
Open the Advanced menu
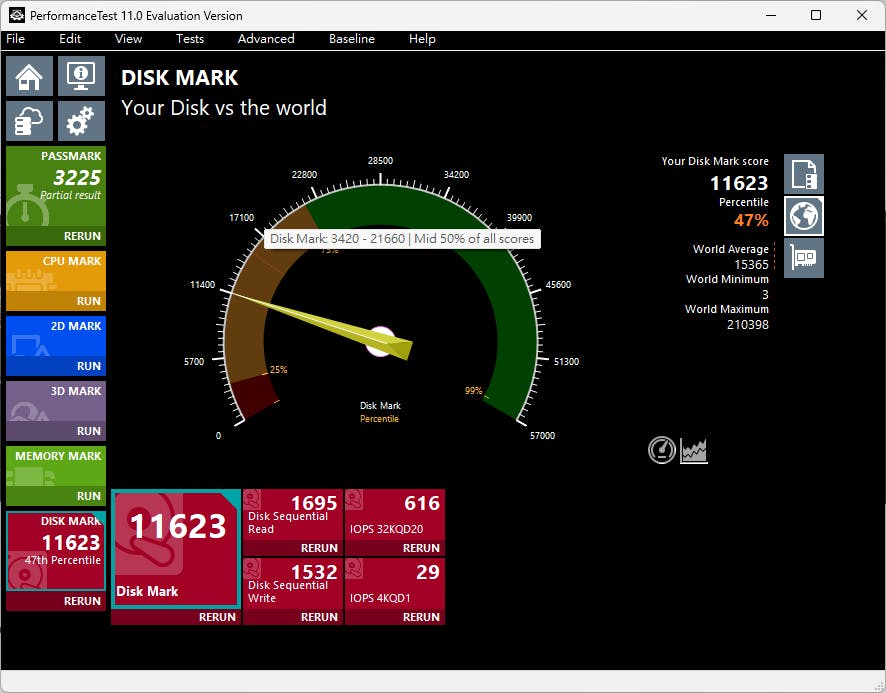pyautogui.click(x=266, y=39)
